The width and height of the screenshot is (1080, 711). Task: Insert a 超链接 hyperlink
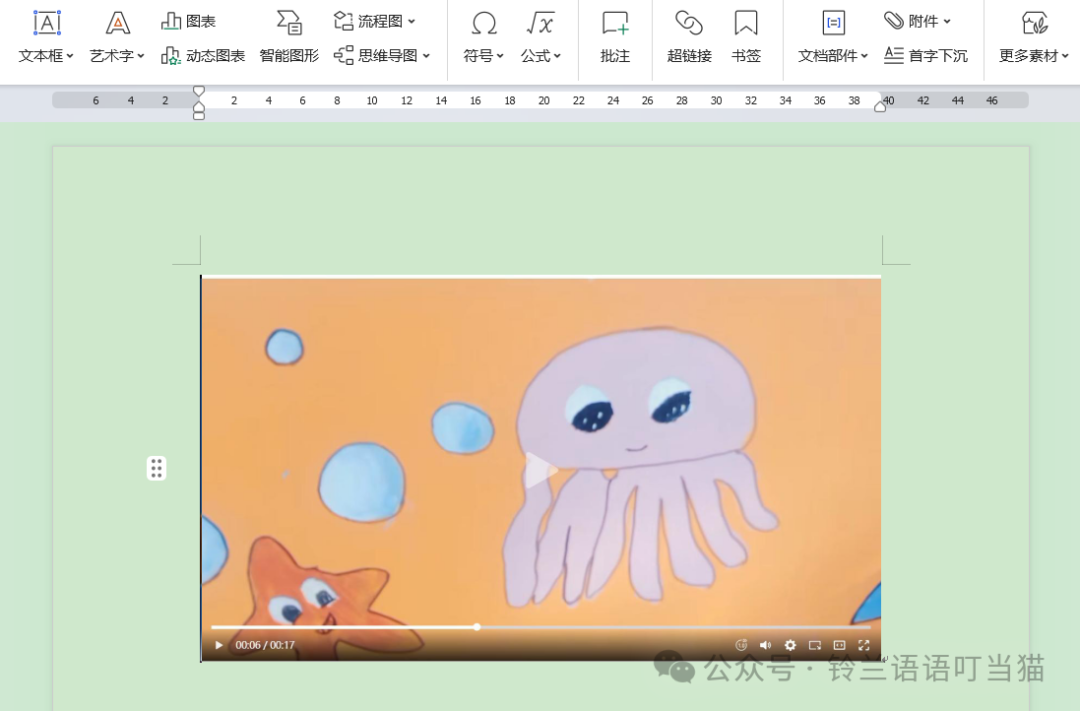tap(689, 37)
